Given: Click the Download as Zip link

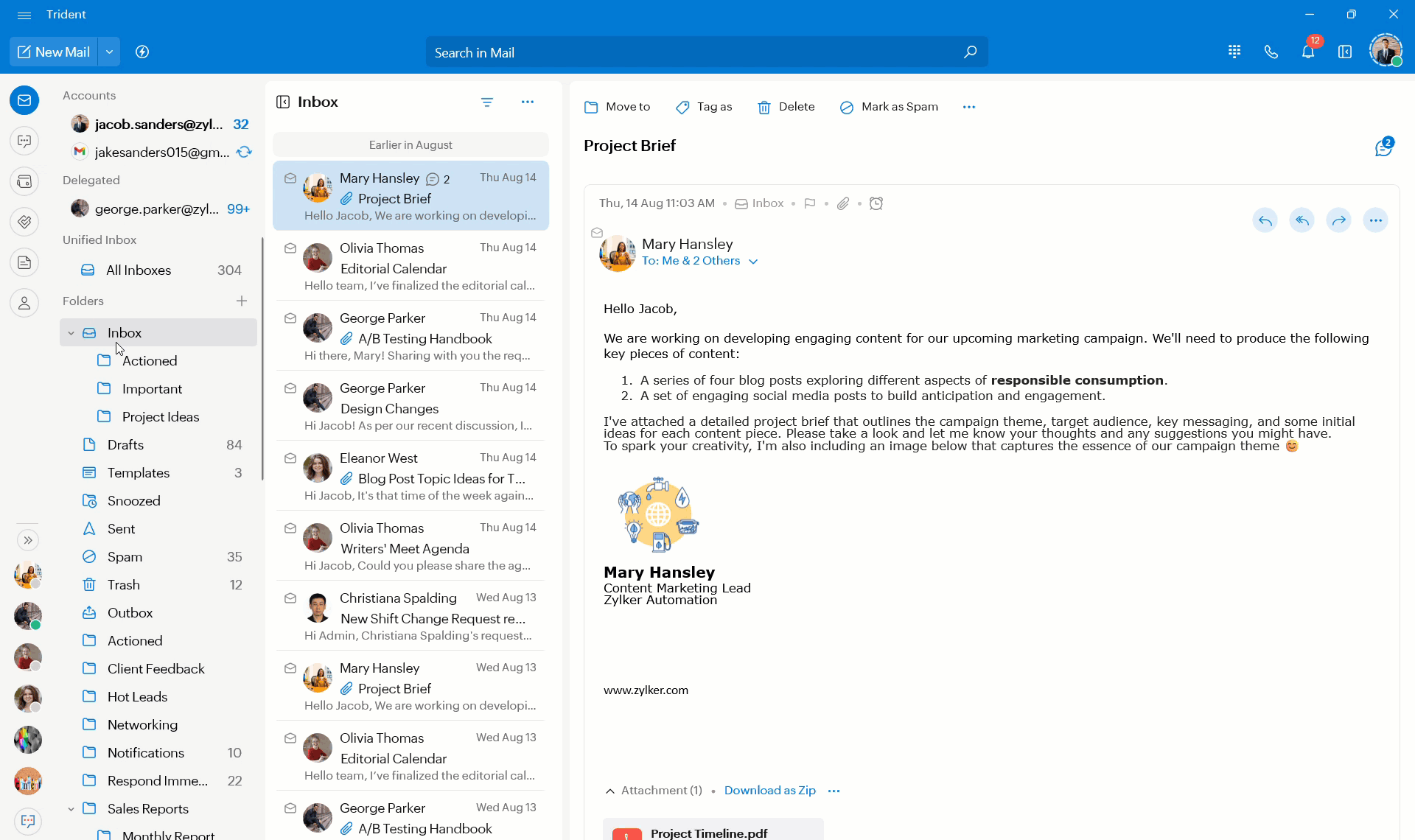Looking at the screenshot, I should point(769,791).
